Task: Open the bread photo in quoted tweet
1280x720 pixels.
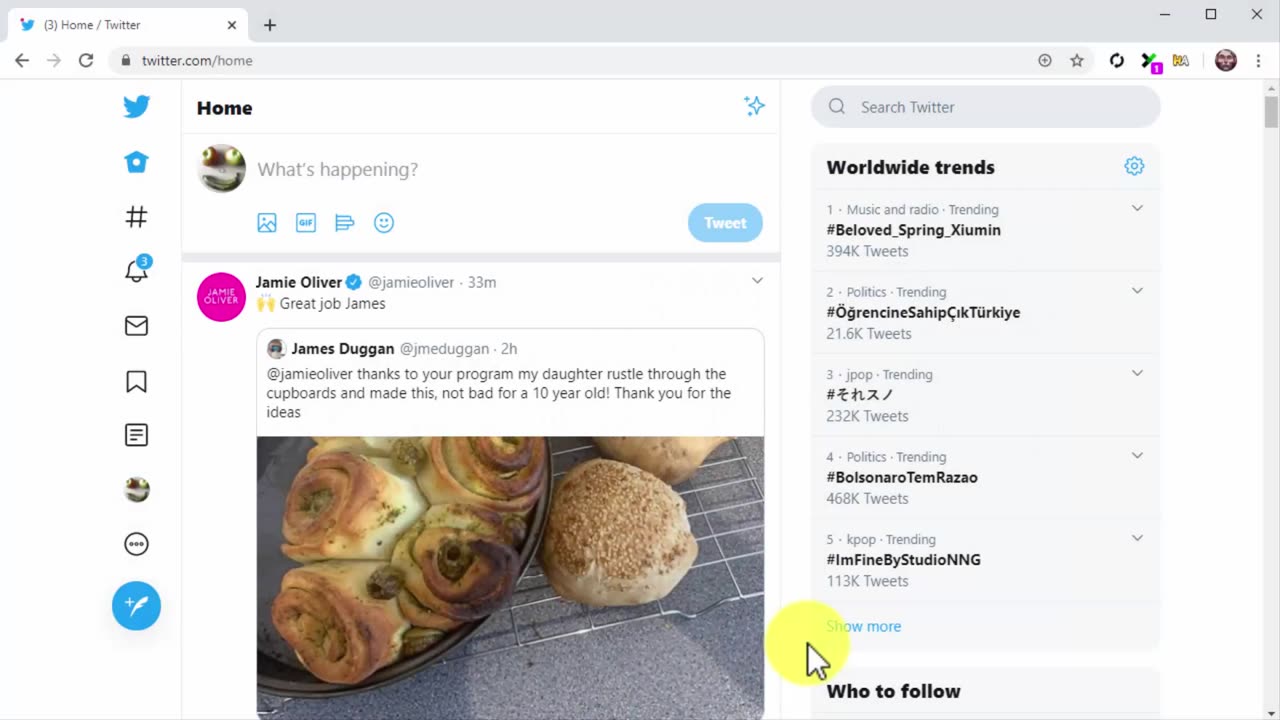Action: (510, 576)
